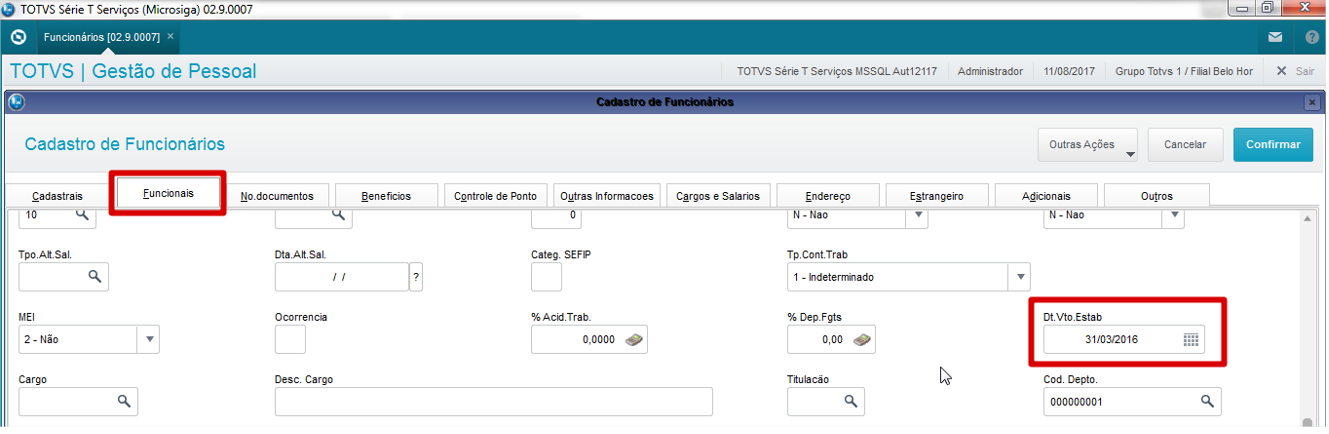Open the No.documentos tab
Viewport: 1329px width, 434px height.
click(277, 197)
